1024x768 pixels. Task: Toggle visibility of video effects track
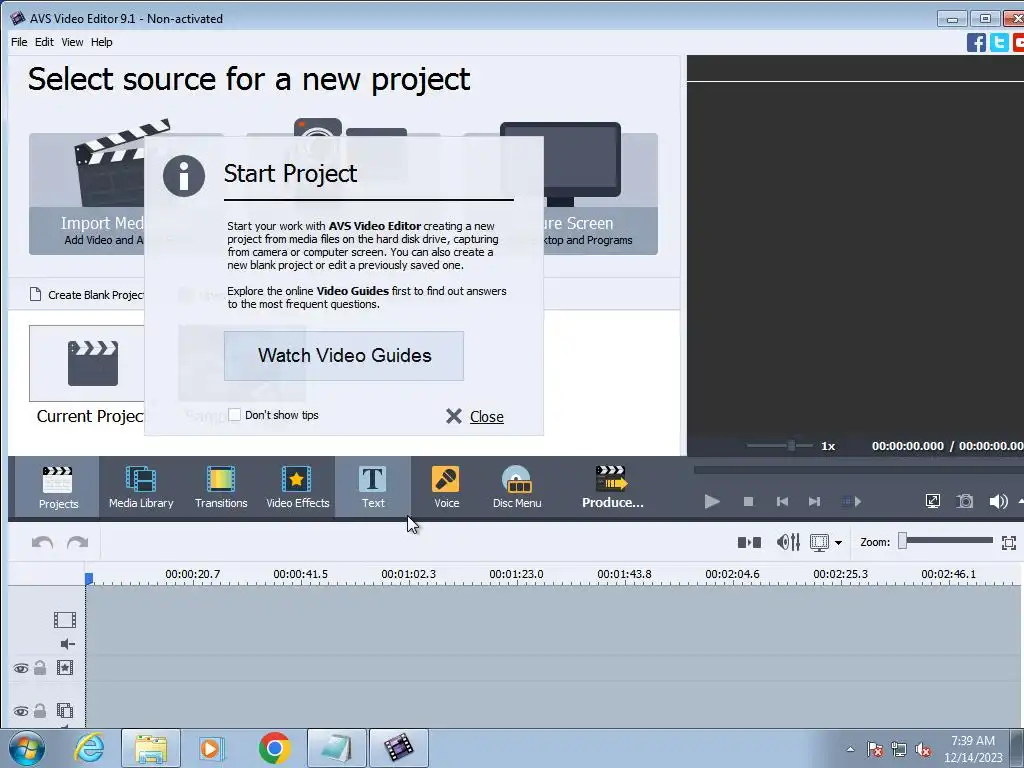point(21,668)
